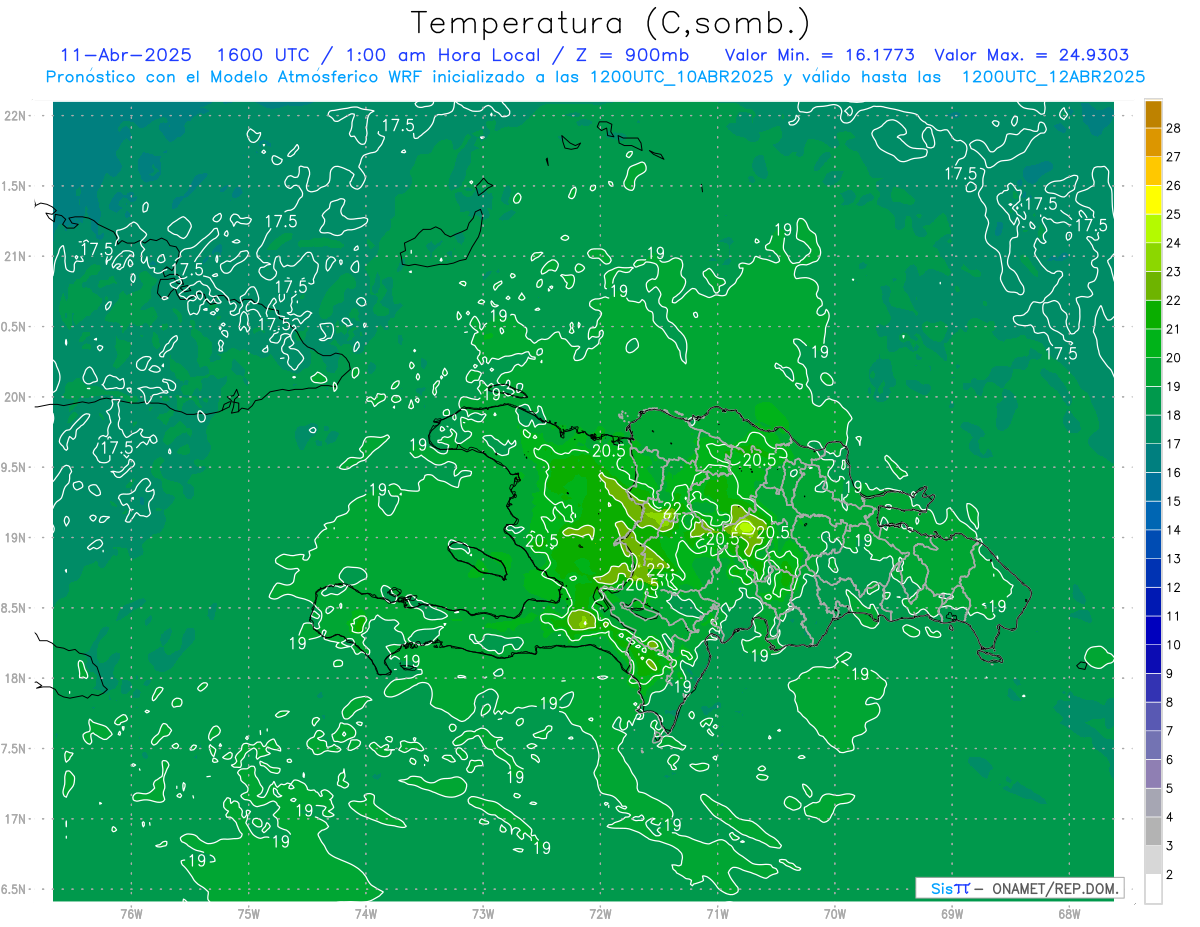Select the "1200UTC_10ABR2025" initialization time
The image size is (1200, 927).
point(681,77)
